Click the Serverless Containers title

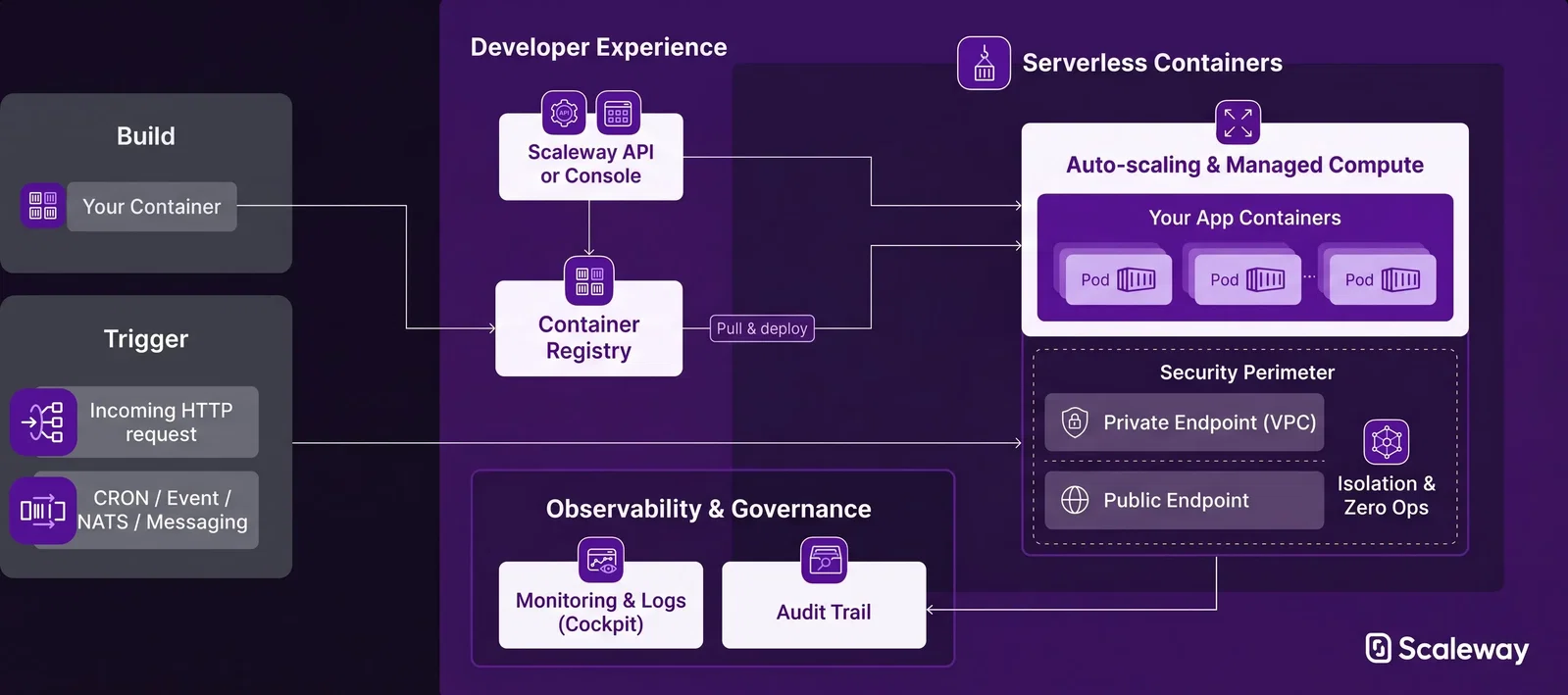tap(1152, 63)
